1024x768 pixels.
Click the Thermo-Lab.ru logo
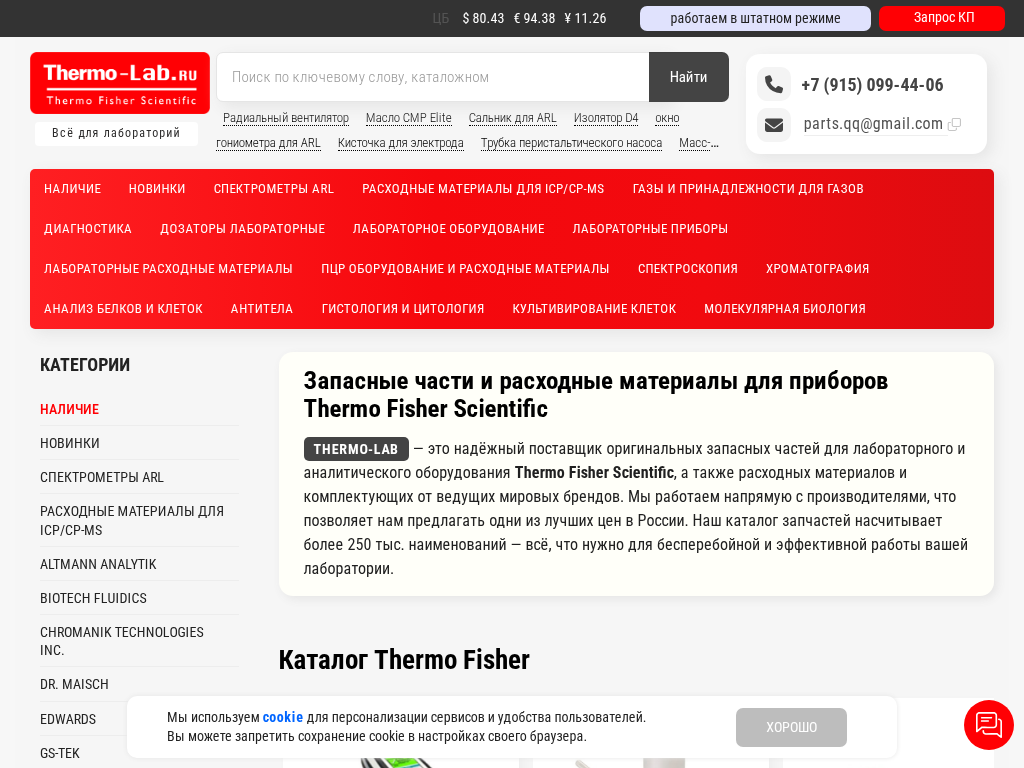120,83
